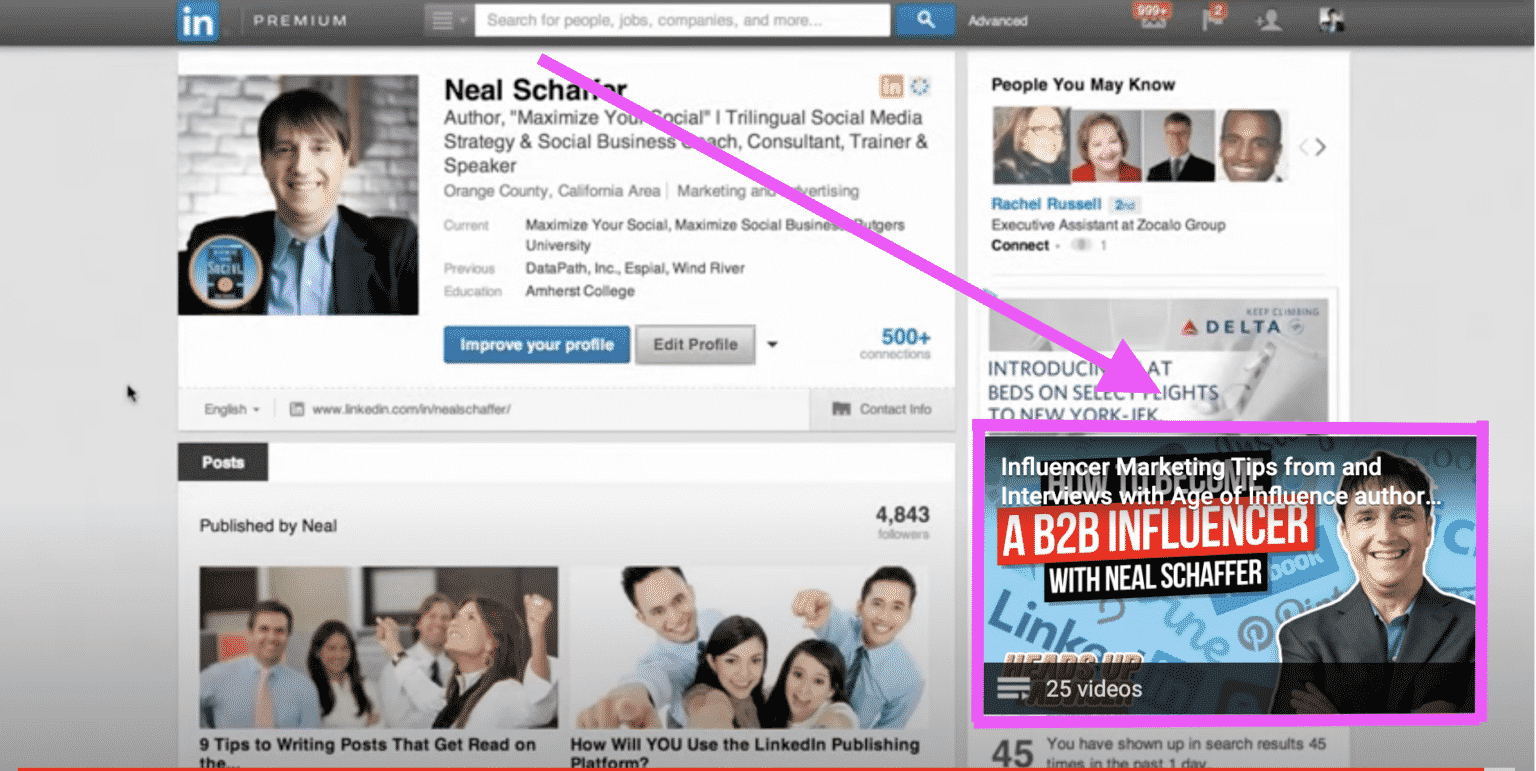Open Contact Info via its folder icon

click(843, 408)
